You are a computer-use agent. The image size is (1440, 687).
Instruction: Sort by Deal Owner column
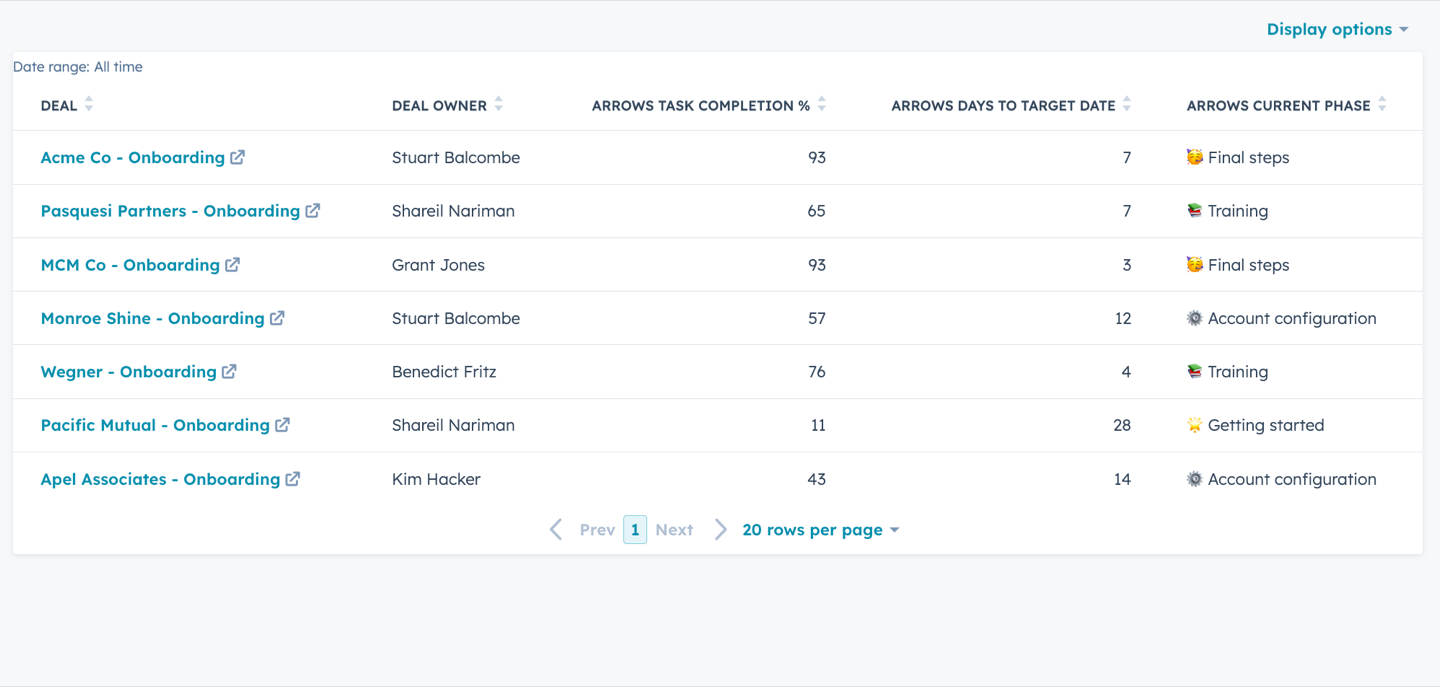point(498,104)
